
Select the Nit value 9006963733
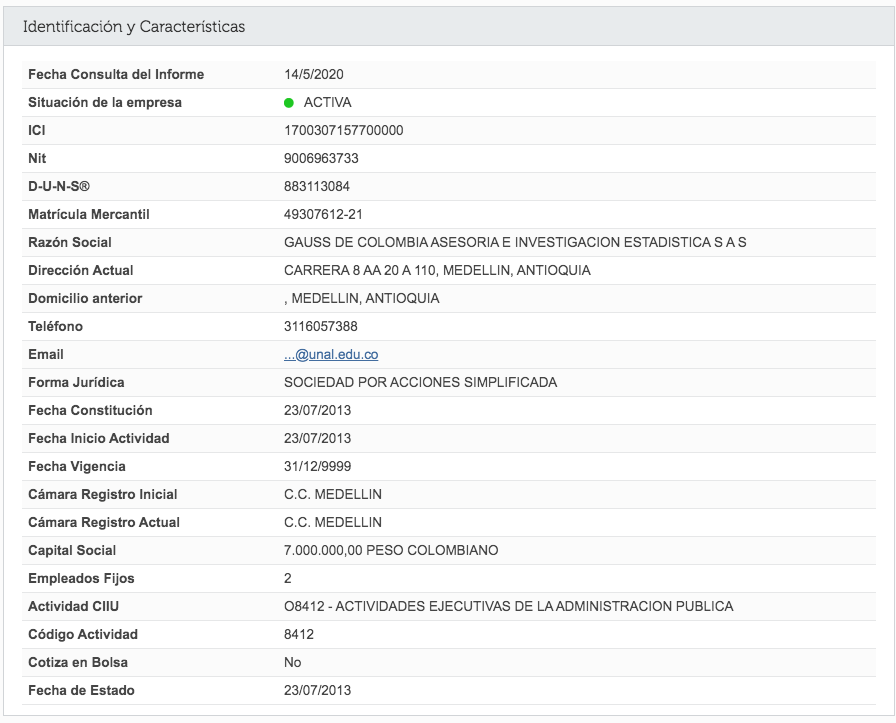[x=321, y=158]
